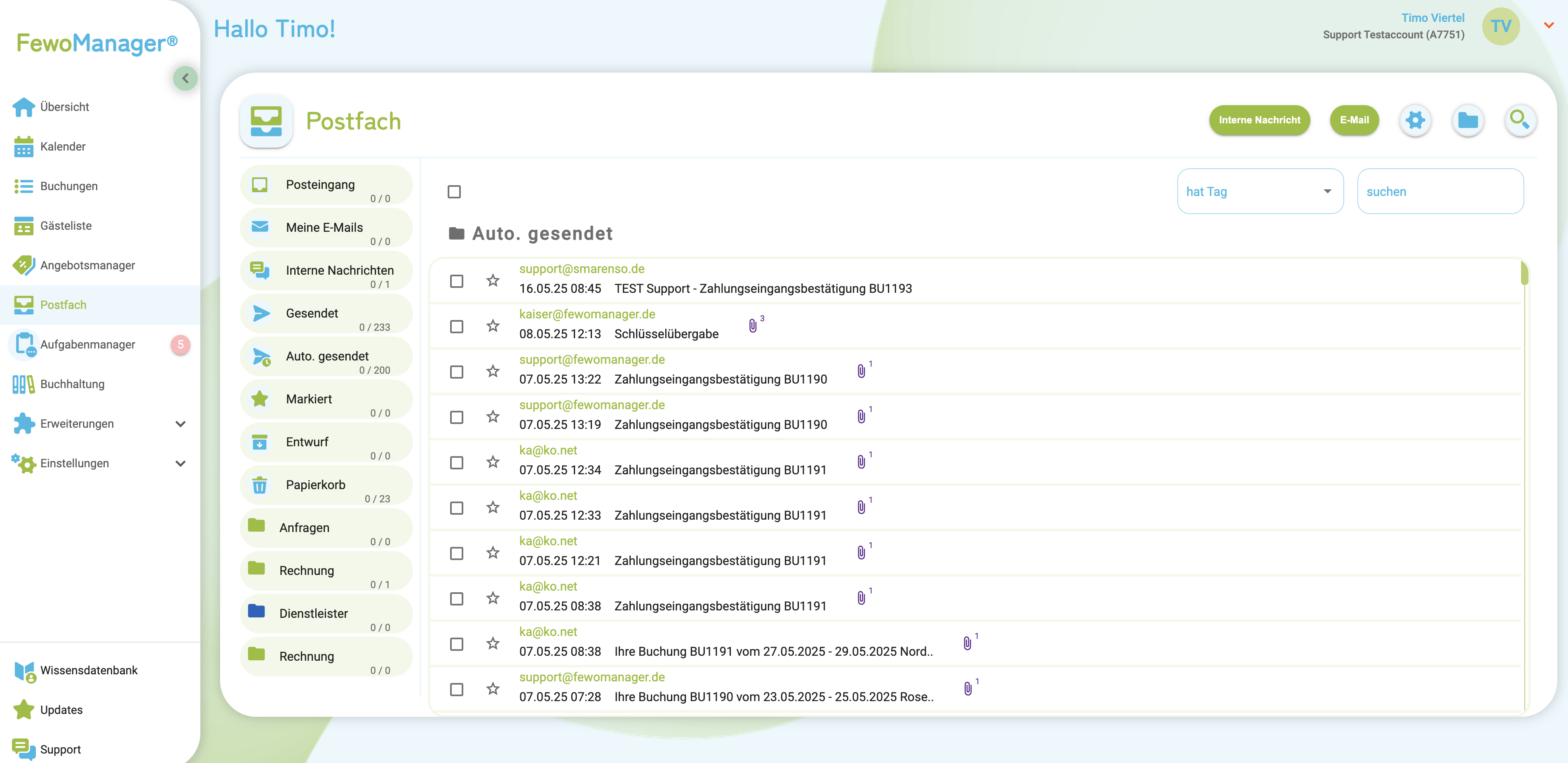This screenshot has width=1568, height=763.
Task: Go to Buchungen in the sidebar
Action: pyautogui.click(x=69, y=186)
